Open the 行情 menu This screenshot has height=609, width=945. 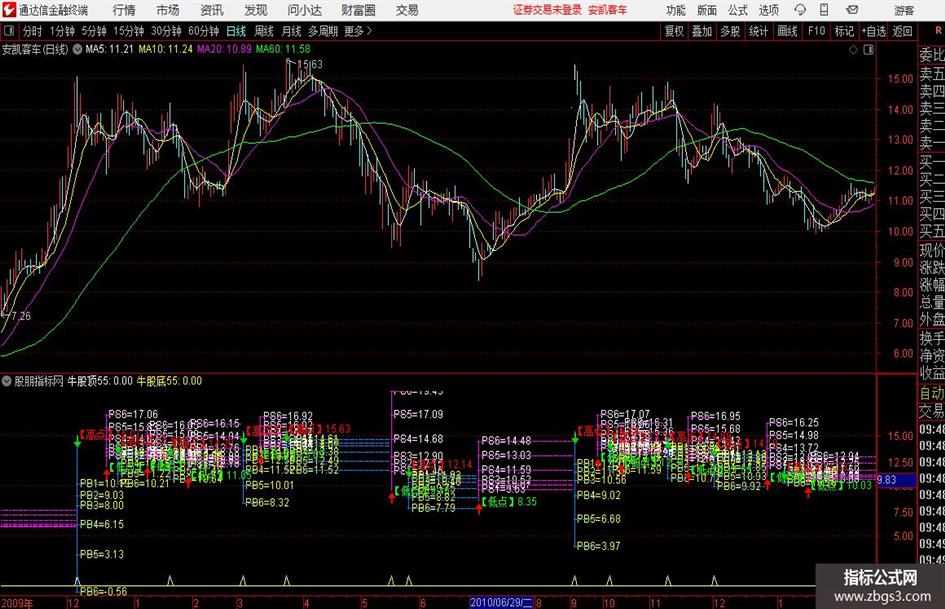tap(124, 10)
